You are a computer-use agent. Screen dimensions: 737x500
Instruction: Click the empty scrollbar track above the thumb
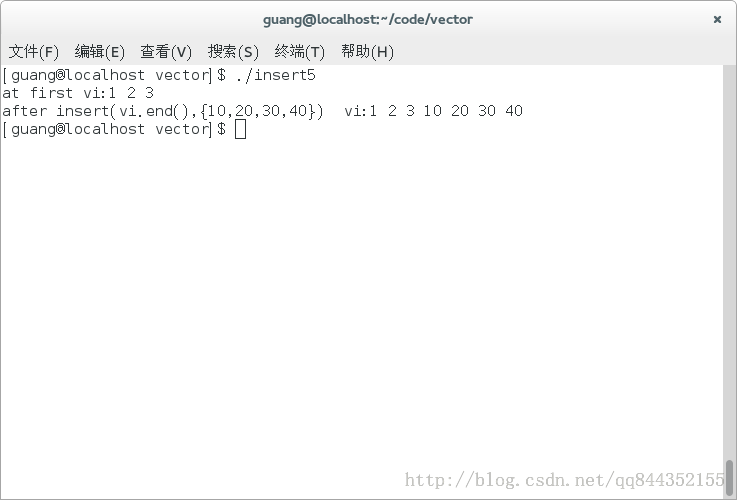(729, 262)
